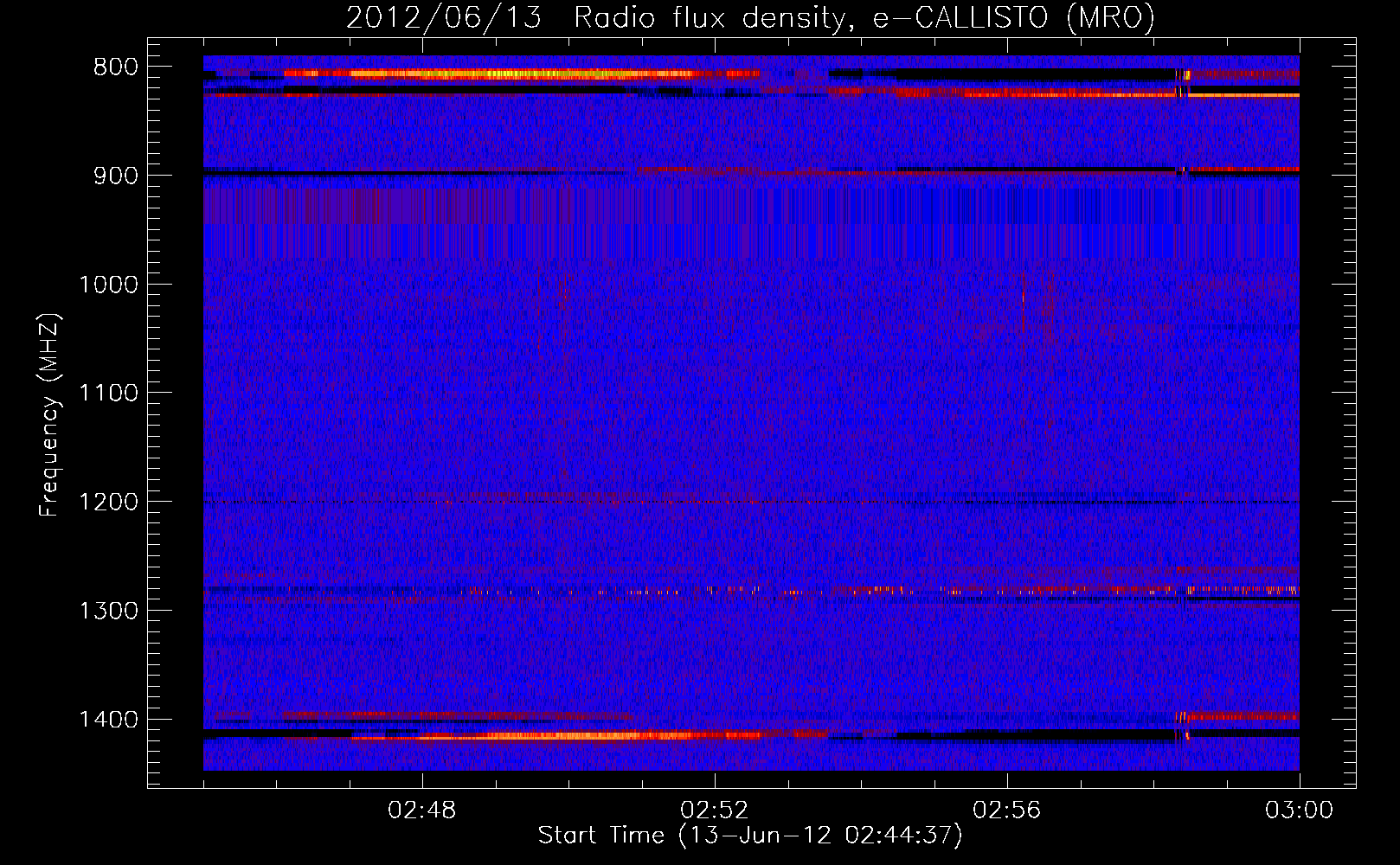Select the 1300 frequency tick label
Viewport: 1400px width, 865px height.
108,611
